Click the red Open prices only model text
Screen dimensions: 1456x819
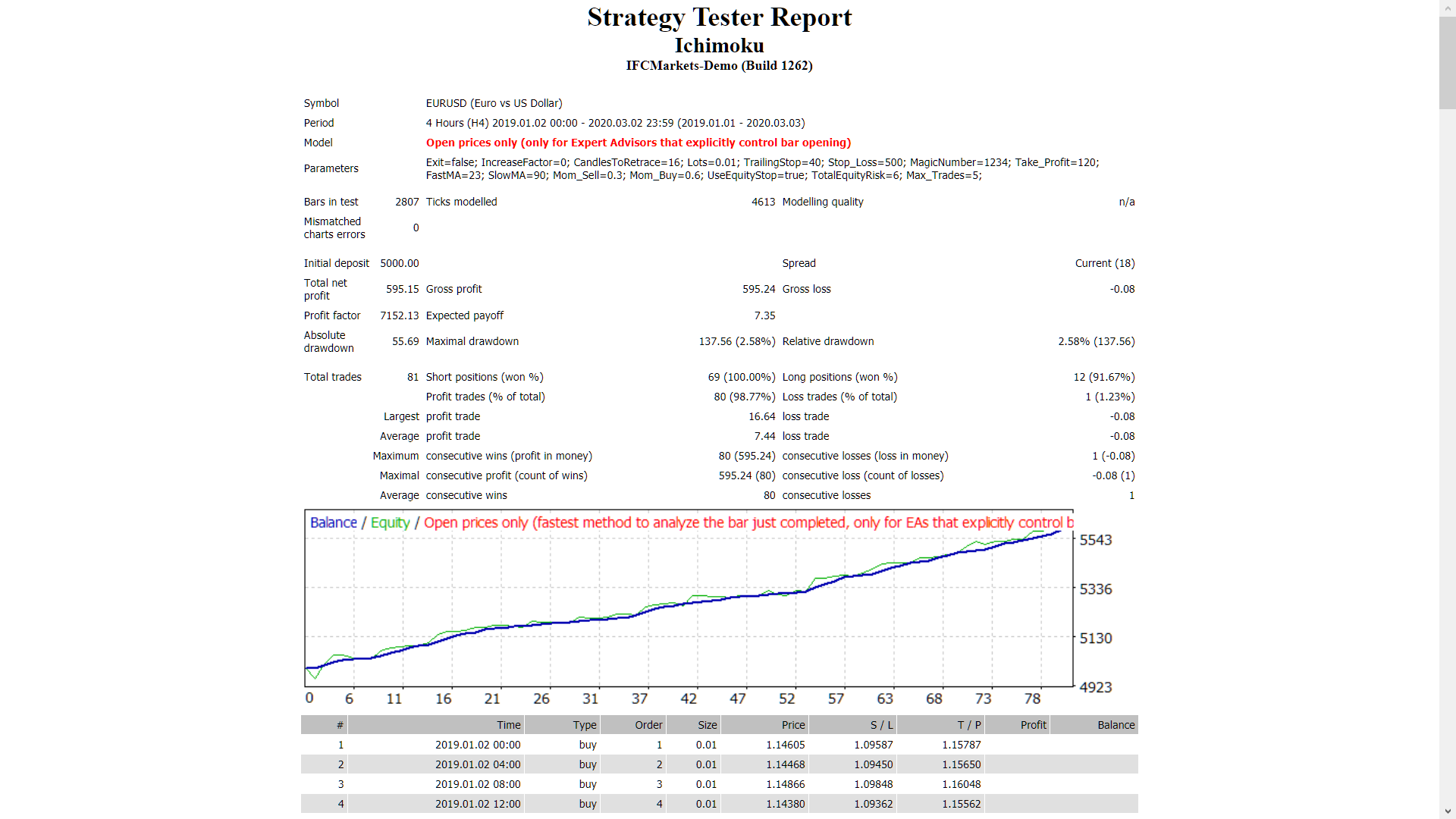click(639, 143)
